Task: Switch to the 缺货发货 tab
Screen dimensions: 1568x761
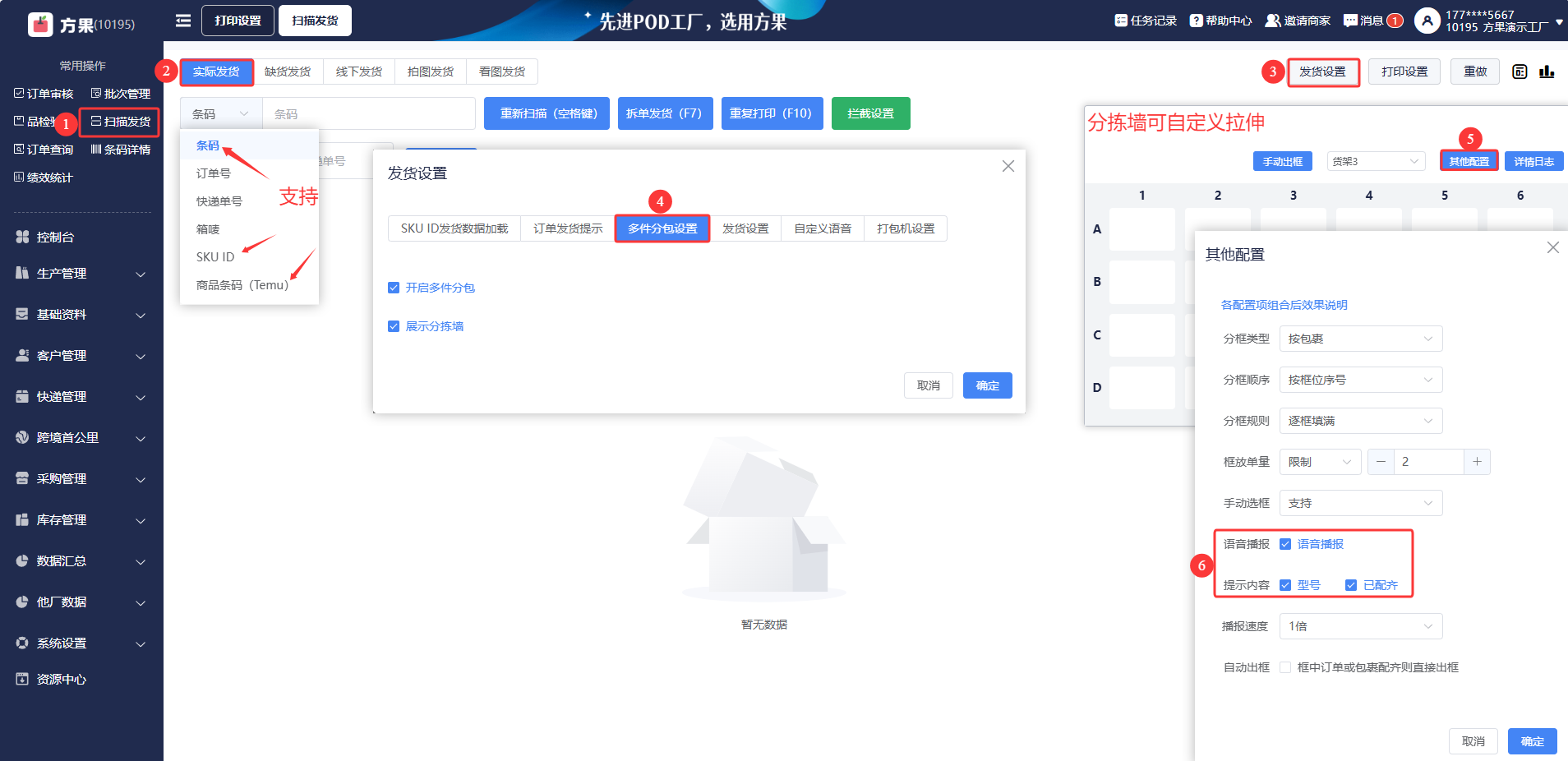Action: [x=288, y=71]
